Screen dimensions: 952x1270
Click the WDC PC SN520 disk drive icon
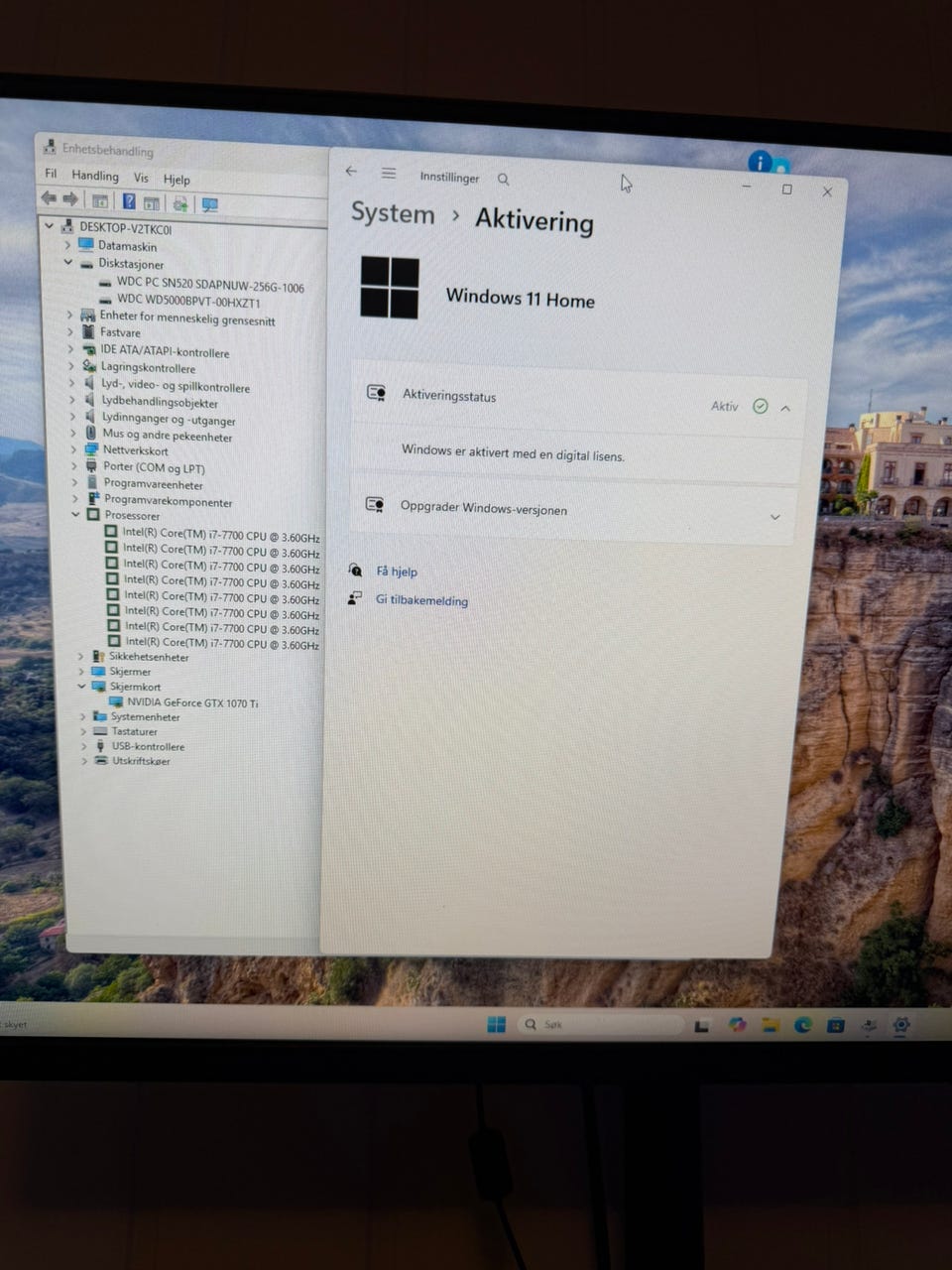click(105, 282)
